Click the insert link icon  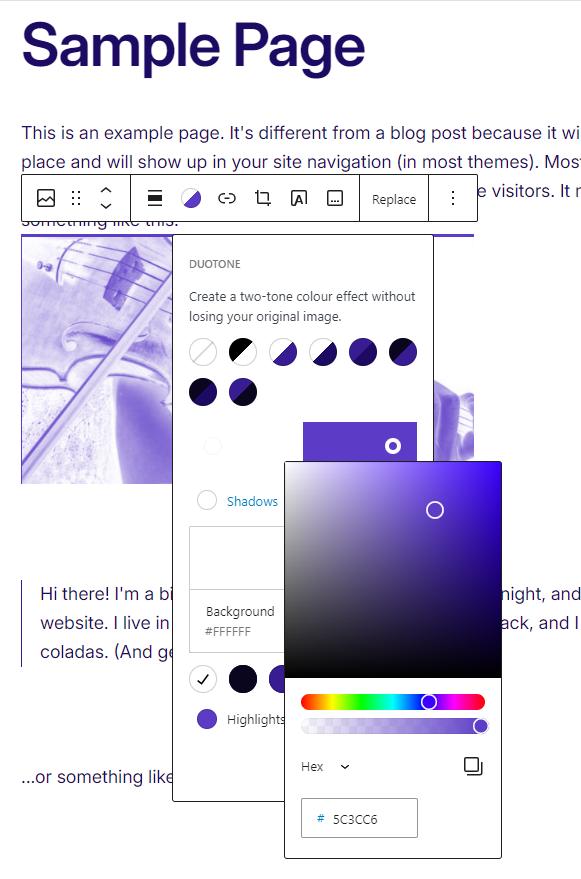[x=227, y=198]
